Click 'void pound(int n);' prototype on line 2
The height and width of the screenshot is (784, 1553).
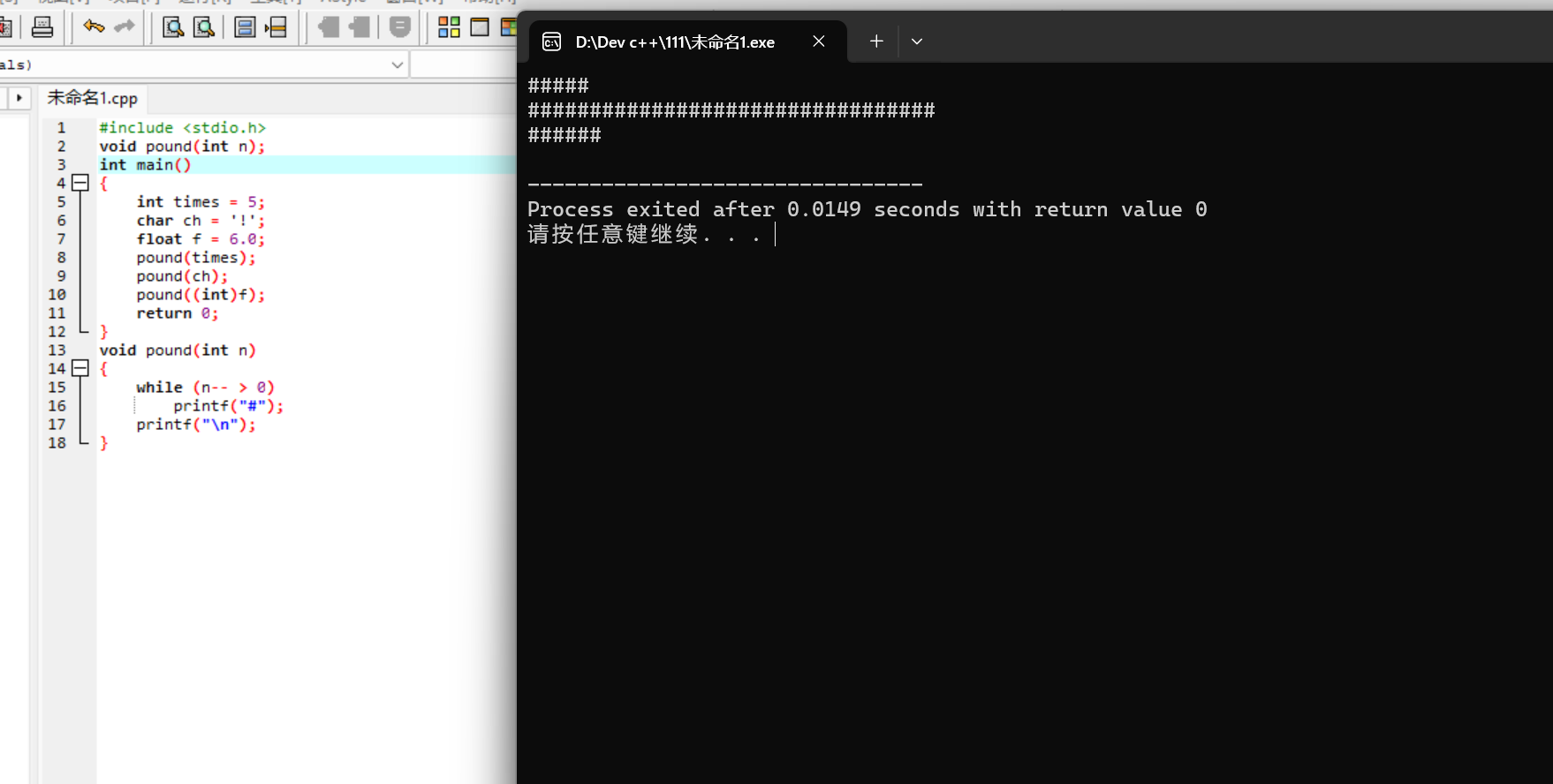pyautogui.click(x=182, y=147)
